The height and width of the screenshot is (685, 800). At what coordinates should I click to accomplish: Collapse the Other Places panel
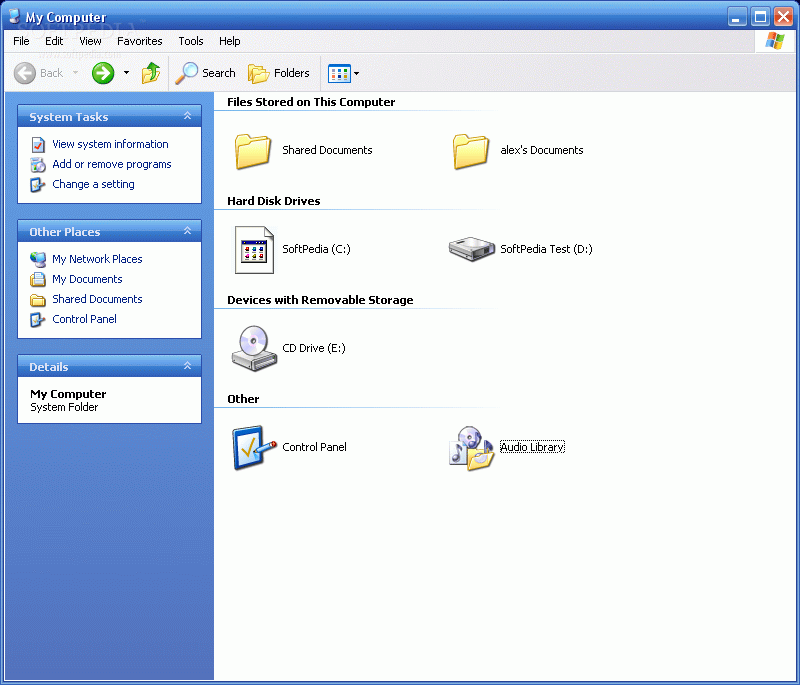coord(187,231)
